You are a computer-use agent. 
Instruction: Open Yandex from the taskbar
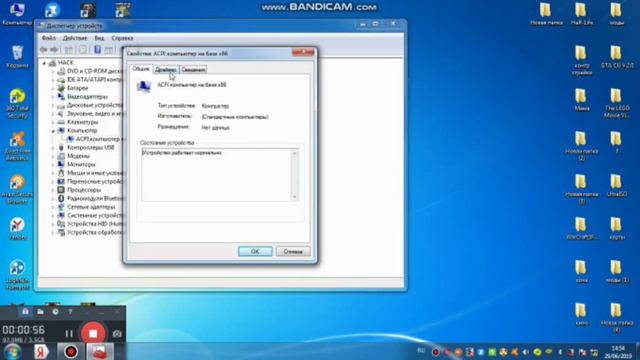pos(41,352)
